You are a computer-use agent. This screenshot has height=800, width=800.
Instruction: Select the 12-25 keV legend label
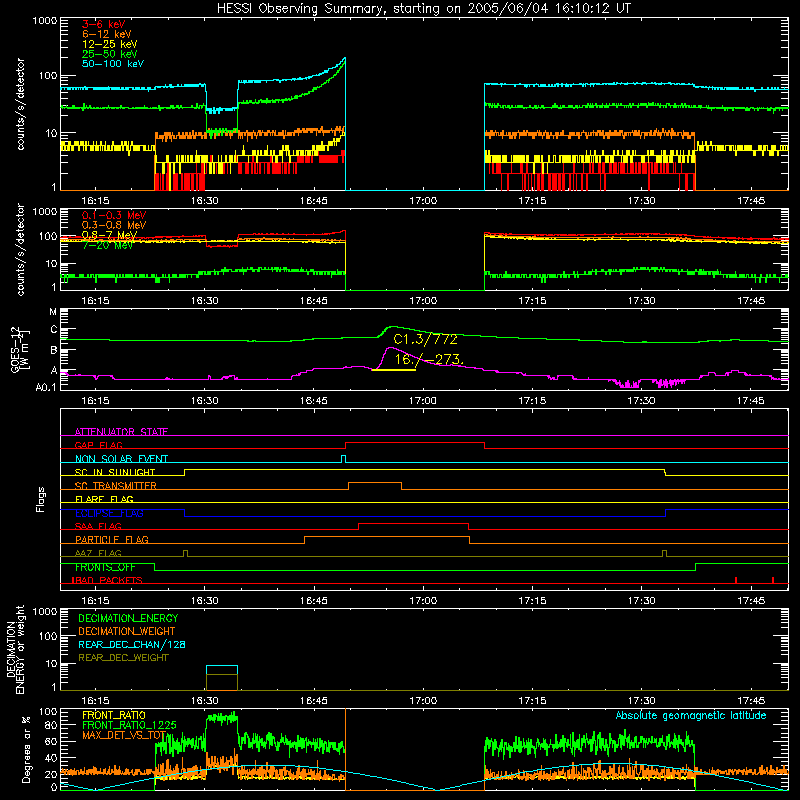point(109,44)
